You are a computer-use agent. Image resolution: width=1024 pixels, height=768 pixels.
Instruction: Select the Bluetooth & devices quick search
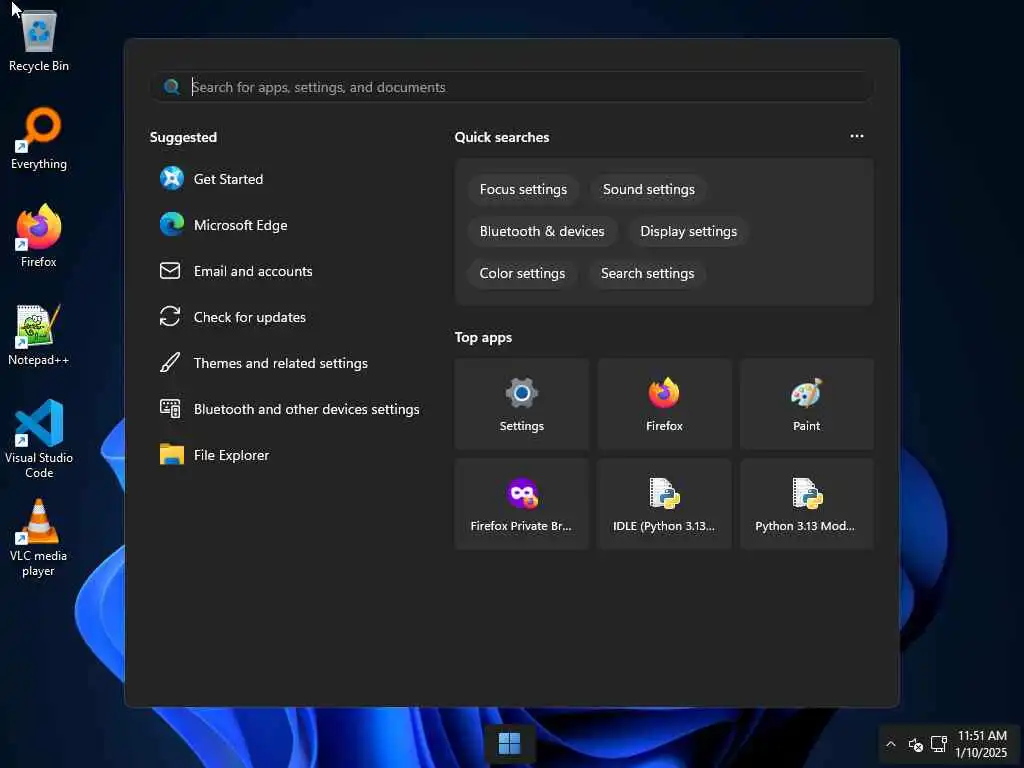(542, 231)
